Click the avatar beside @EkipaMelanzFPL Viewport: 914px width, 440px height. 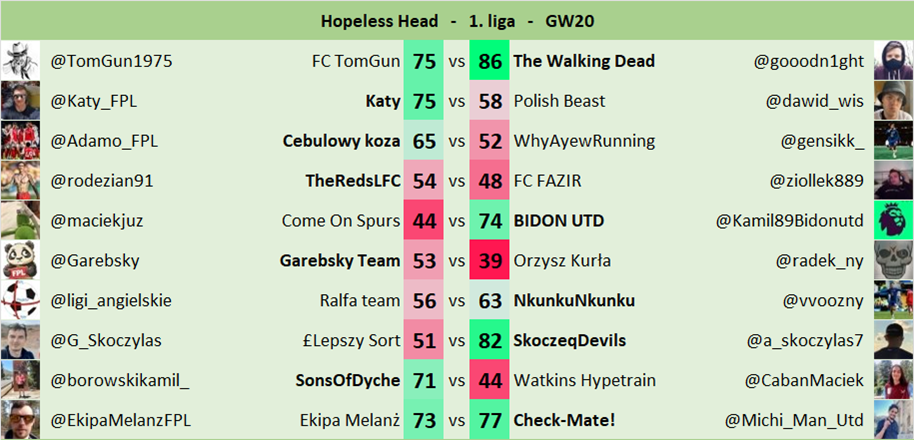click(20, 421)
